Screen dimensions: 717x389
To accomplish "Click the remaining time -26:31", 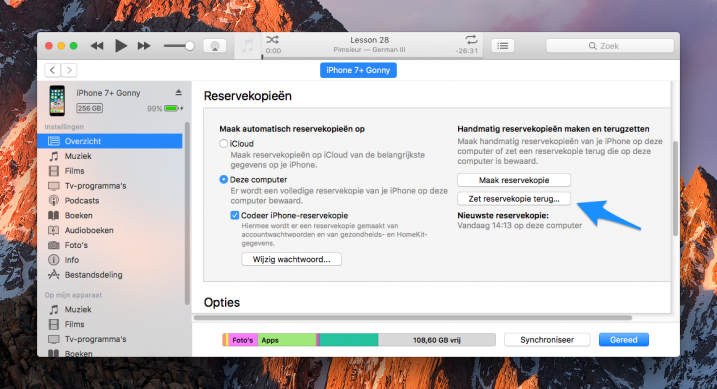I will tap(466, 51).
